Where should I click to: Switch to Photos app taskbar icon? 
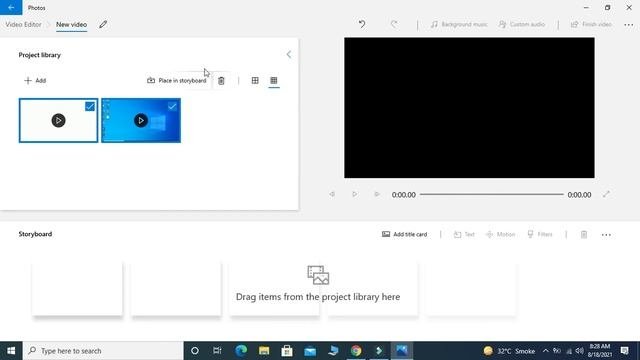coord(402,351)
